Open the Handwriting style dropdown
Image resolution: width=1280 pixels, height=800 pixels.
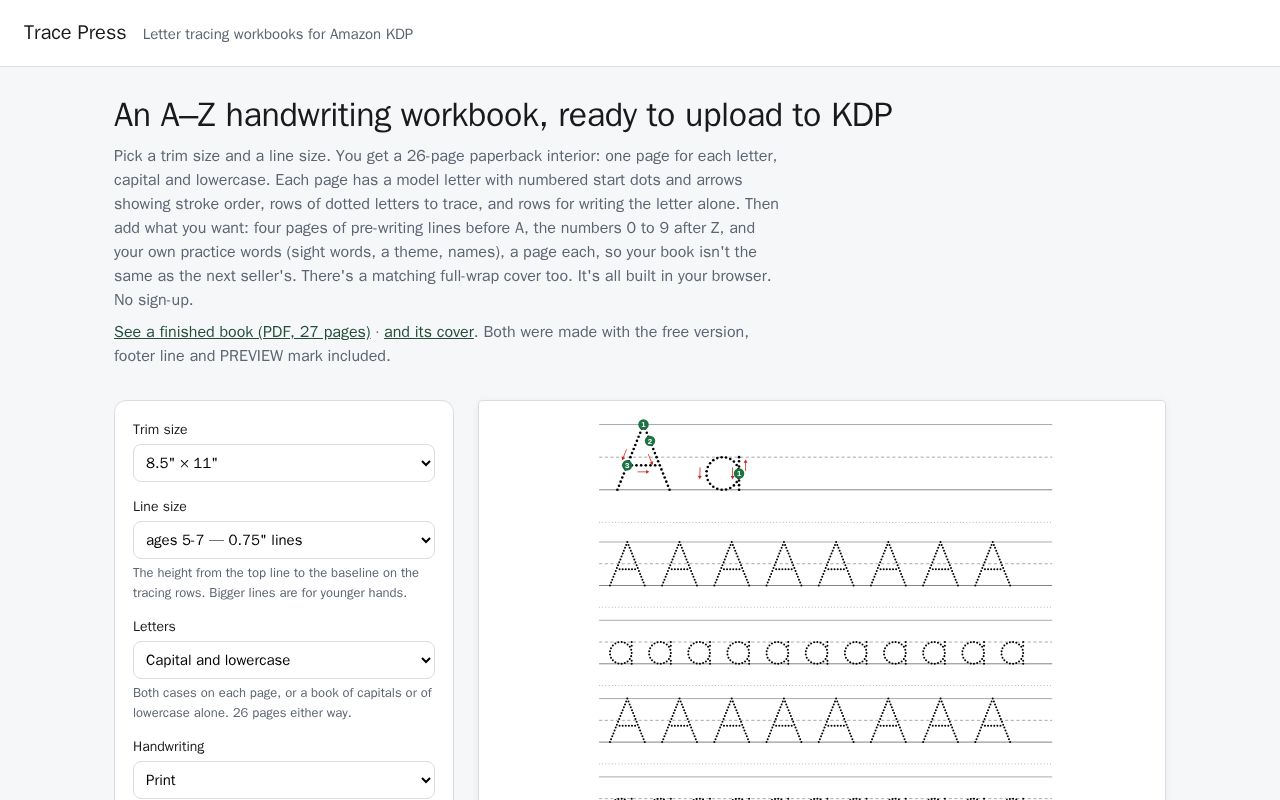click(x=284, y=780)
